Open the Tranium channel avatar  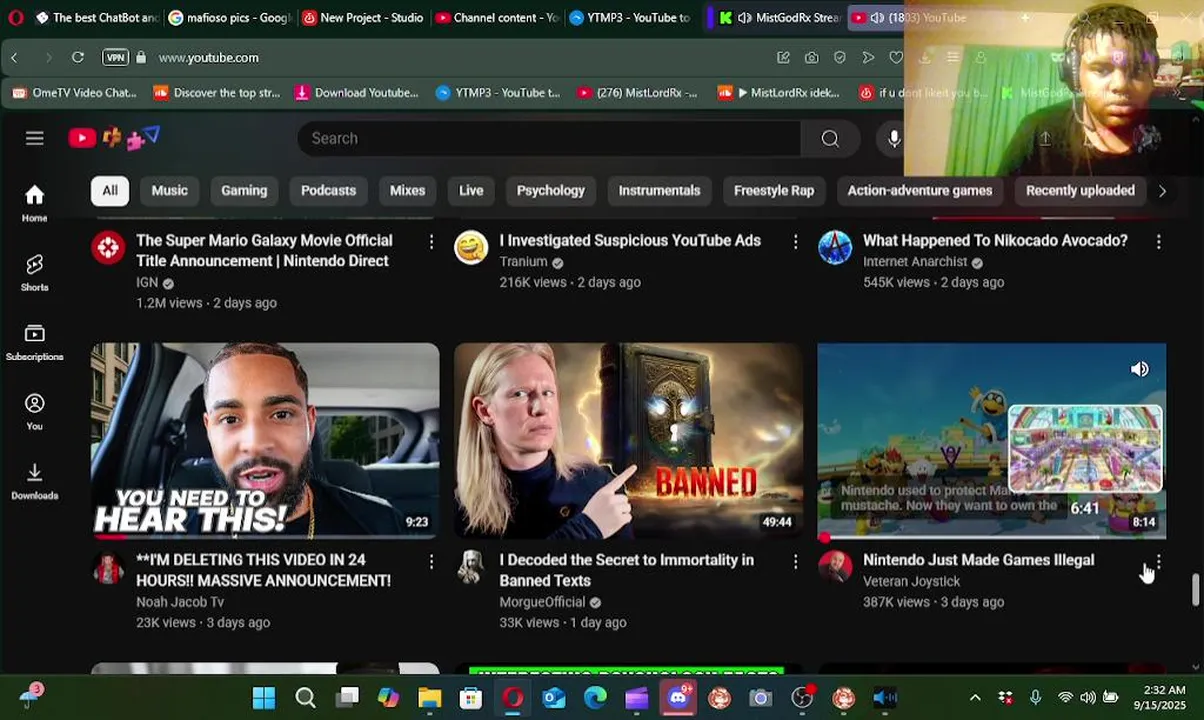[471, 246]
